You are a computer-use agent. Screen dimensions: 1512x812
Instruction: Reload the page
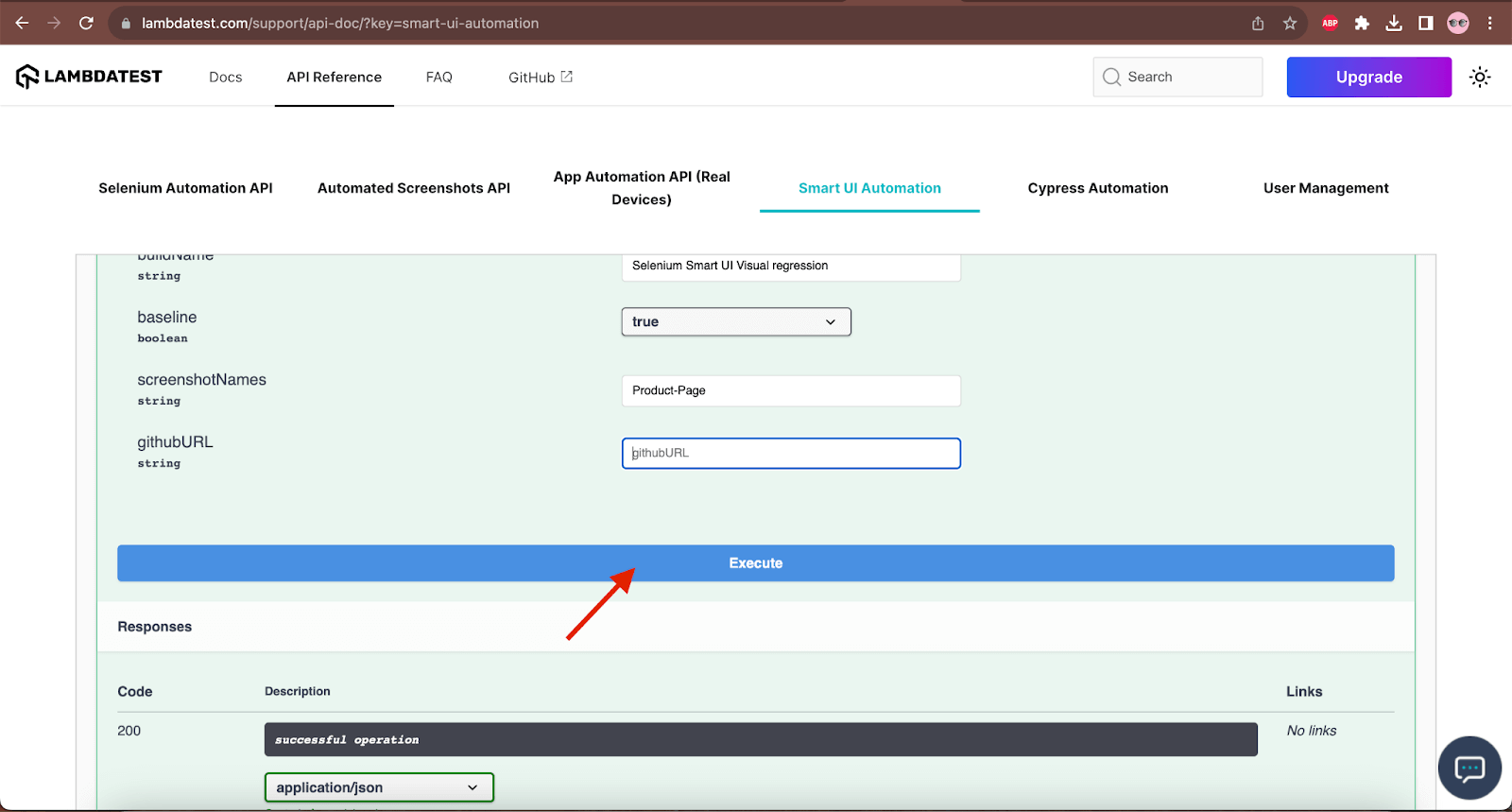pyautogui.click(x=86, y=23)
